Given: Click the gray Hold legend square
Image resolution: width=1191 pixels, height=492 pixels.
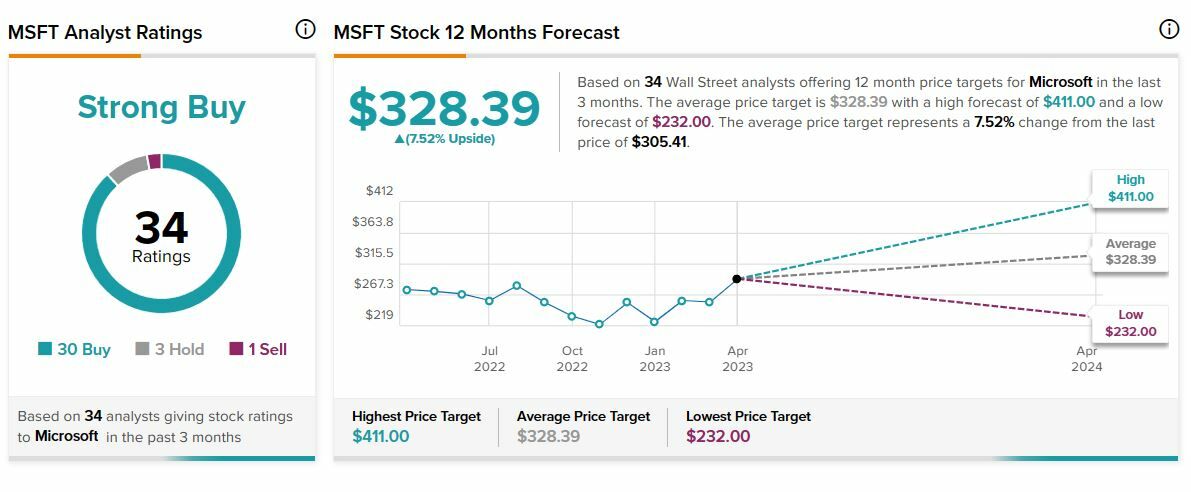Looking at the screenshot, I should 142,349.
